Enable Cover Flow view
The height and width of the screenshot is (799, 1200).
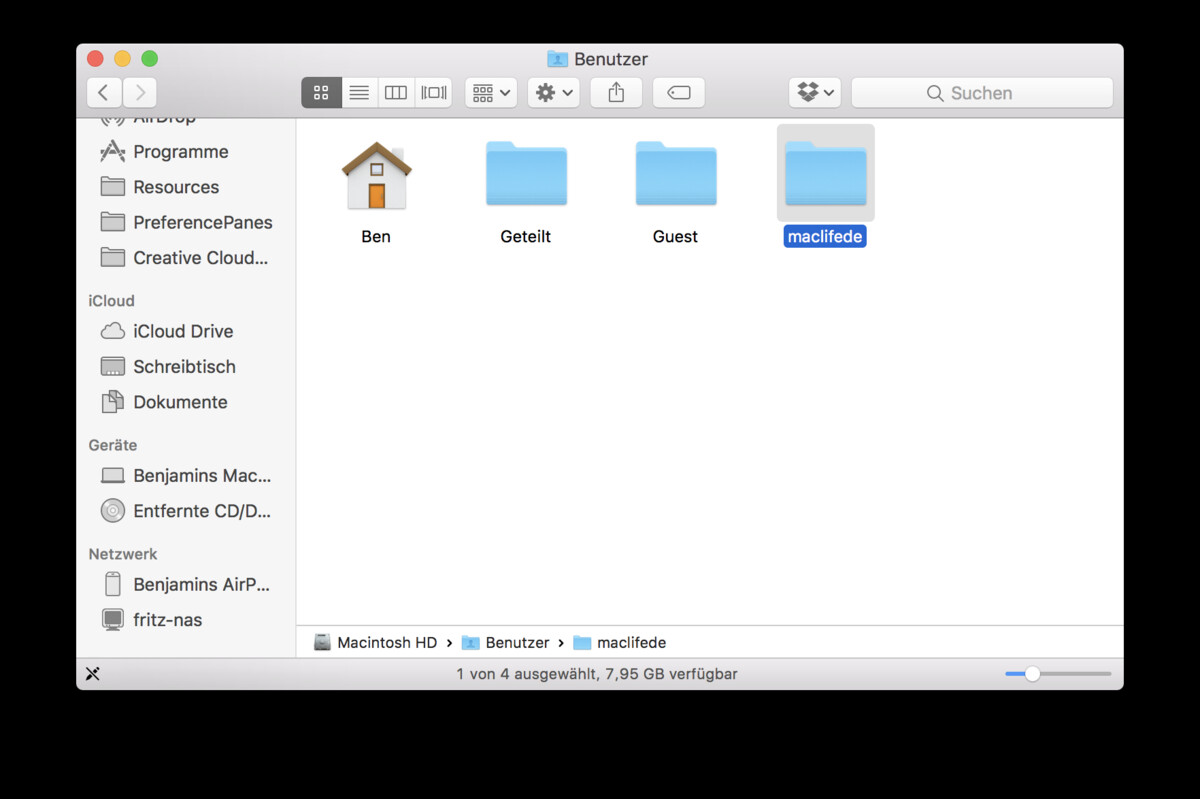click(x=433, y=92)
